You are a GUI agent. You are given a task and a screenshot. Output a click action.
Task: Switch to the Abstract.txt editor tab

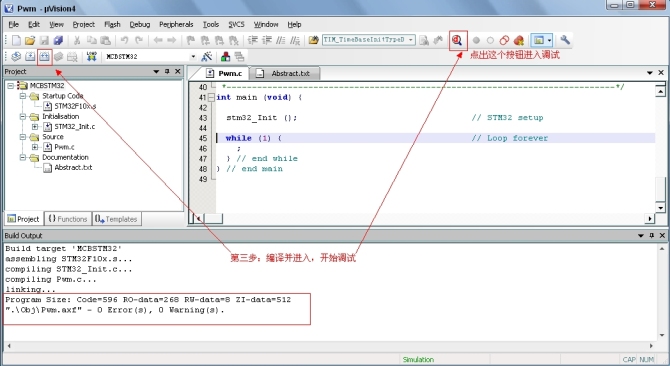click(x=285, y=73)
